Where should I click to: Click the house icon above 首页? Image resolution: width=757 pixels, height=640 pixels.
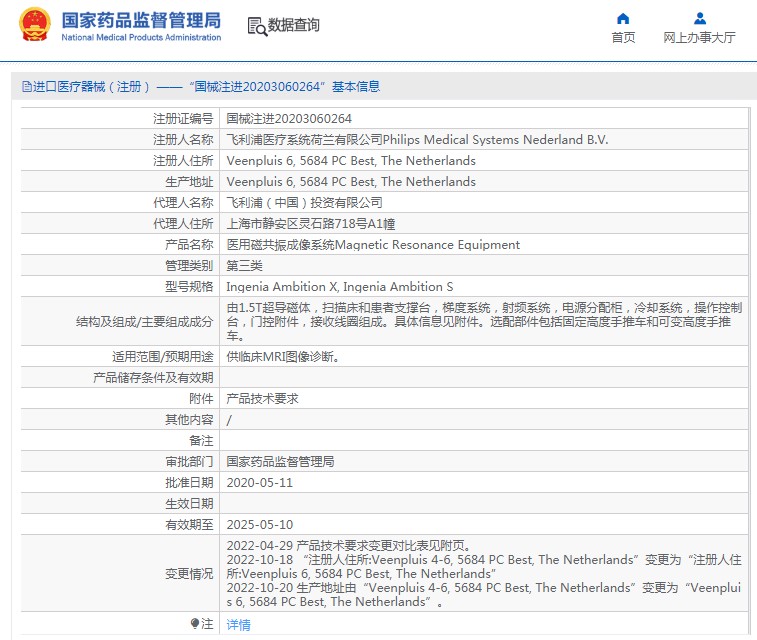click(623, 18)
